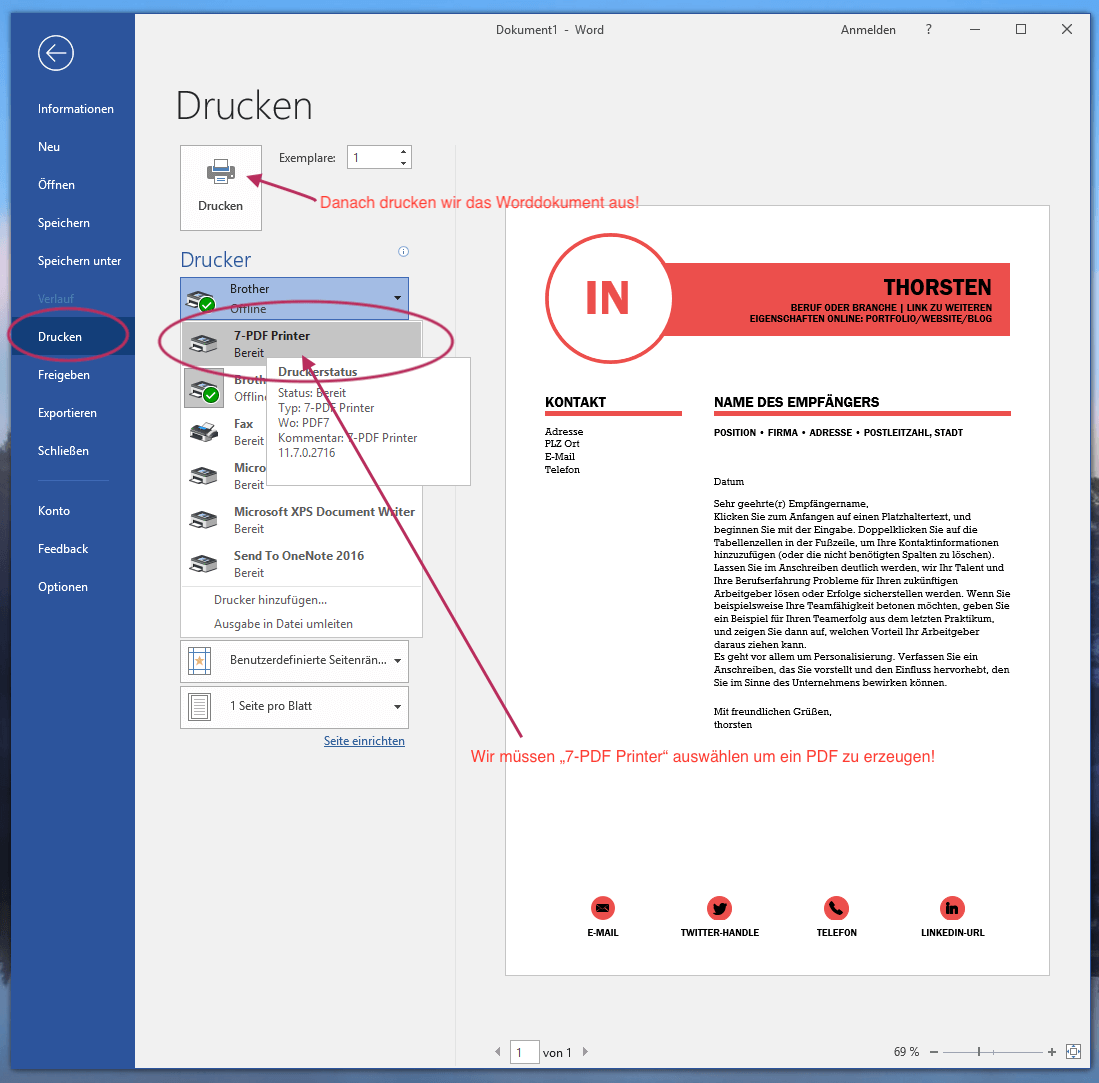Switch to the Exportieren section
The image size is (1099, 1083).
[66, 412]
